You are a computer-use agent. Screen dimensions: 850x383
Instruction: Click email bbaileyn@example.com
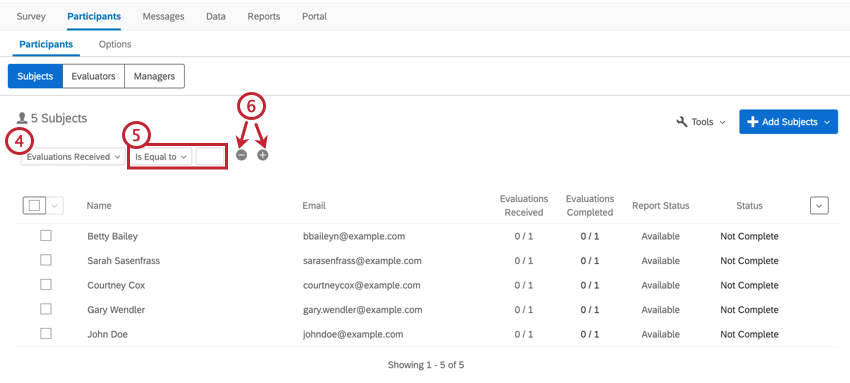point(354,236)
